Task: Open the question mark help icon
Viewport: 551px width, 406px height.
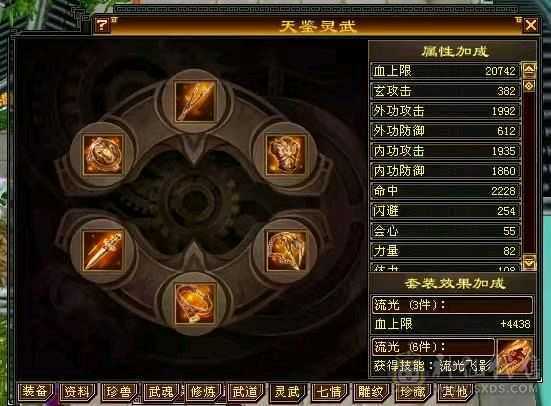Action: pos(102,25)
